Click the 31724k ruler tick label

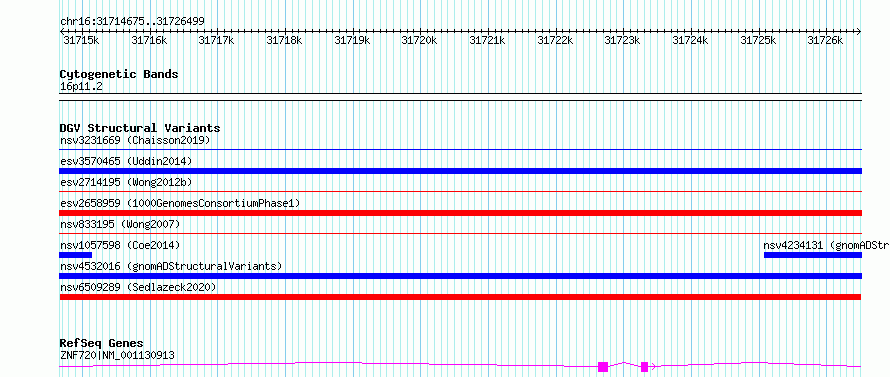[691, 40]
